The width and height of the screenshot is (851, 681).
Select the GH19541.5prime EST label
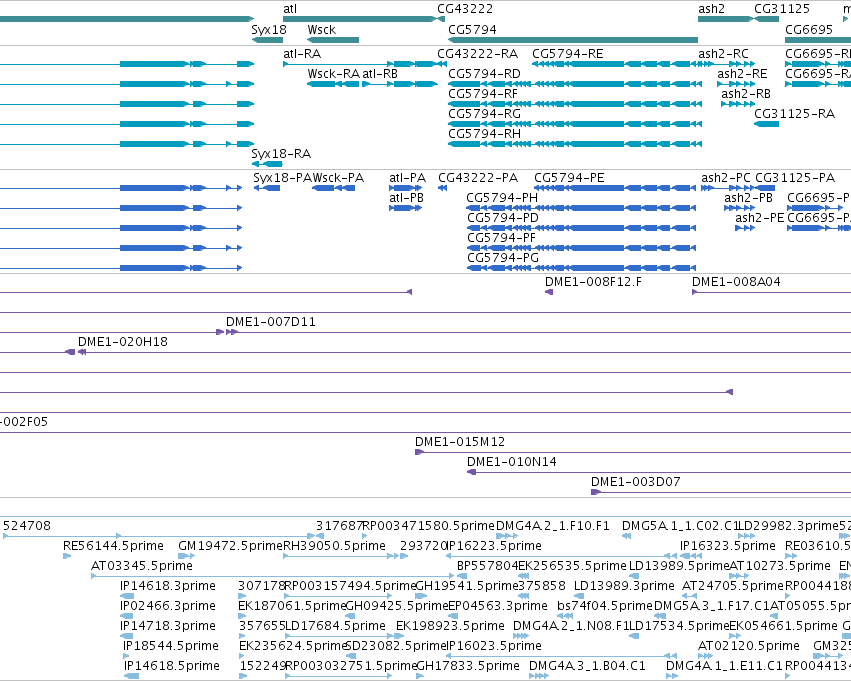467,586
